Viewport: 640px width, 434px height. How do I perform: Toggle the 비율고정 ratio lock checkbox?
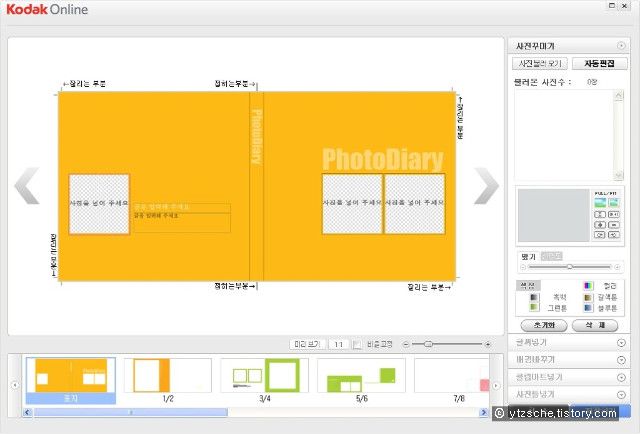(x=357, y=345)
